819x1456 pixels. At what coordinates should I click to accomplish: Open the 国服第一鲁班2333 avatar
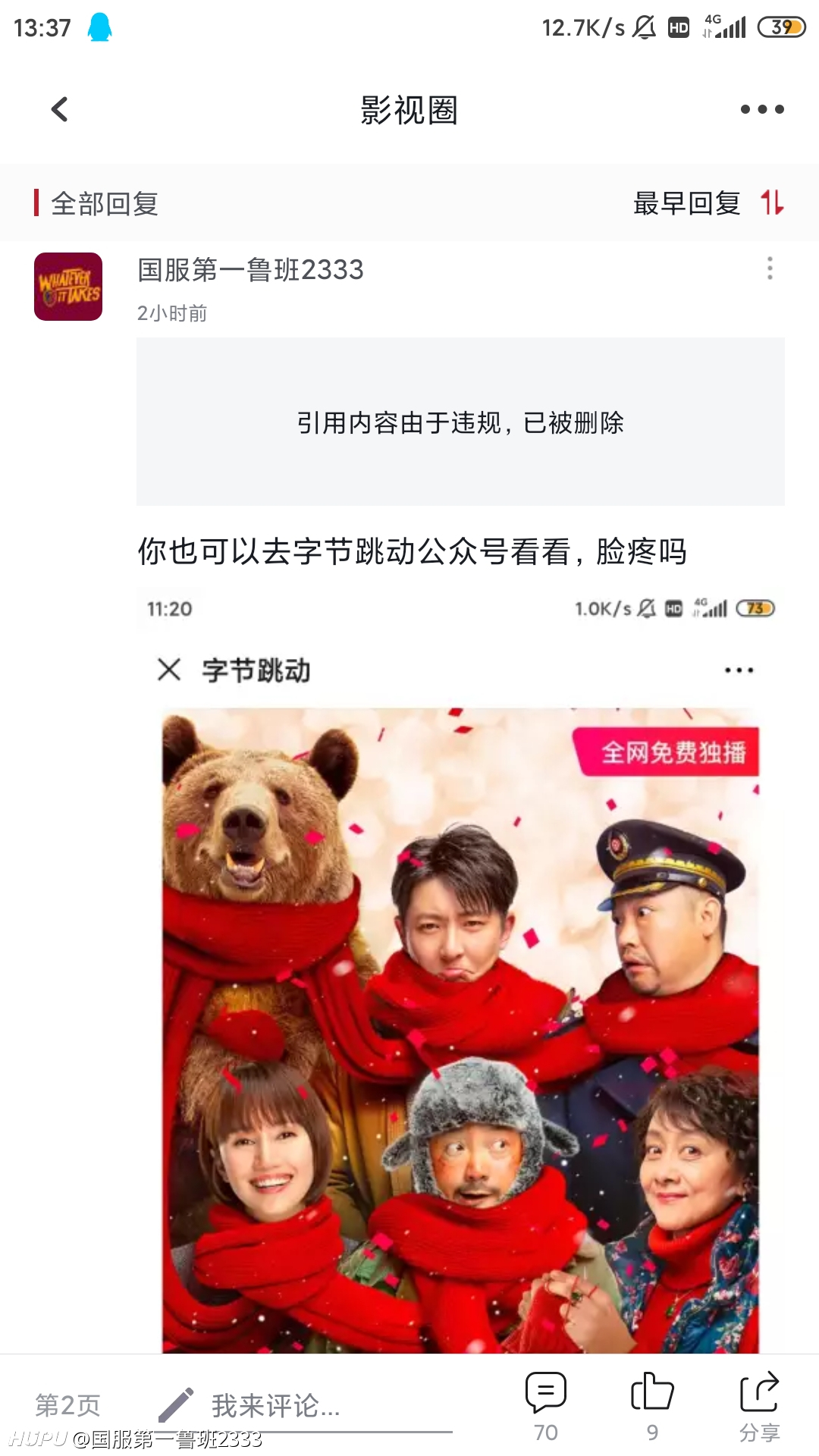(x=68, y=287)
